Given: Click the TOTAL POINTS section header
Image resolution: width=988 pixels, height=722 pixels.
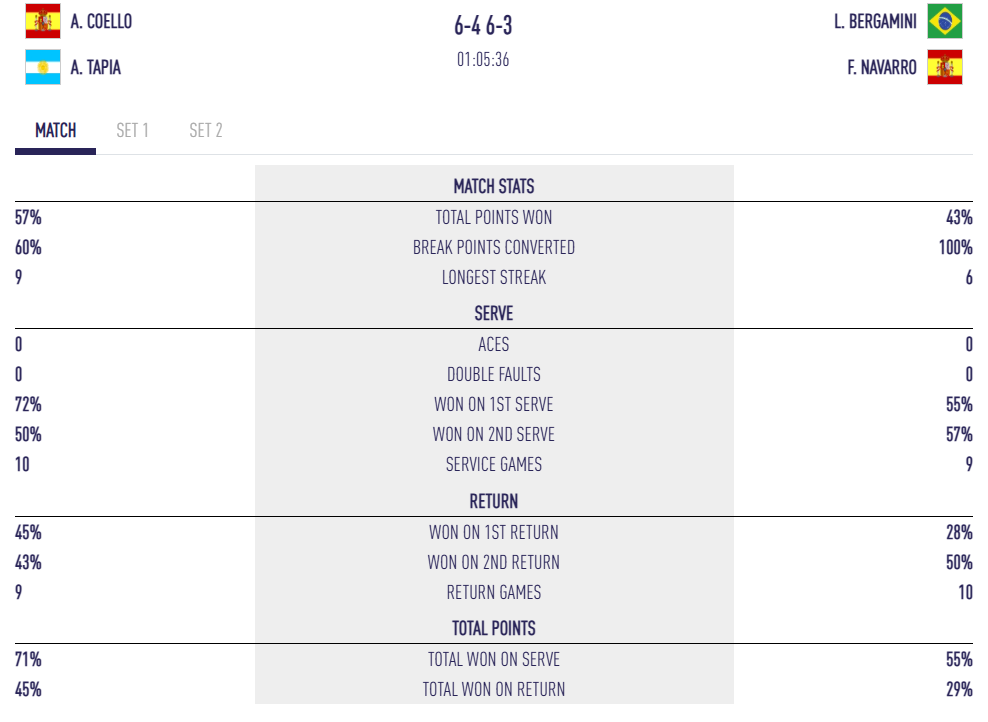Looking at the screenshot, I should coord(494,628).
